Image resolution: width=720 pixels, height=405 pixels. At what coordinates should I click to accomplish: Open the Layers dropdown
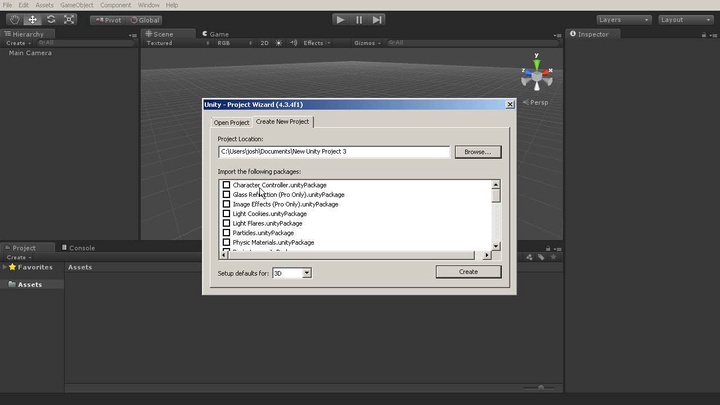point(622,19)
